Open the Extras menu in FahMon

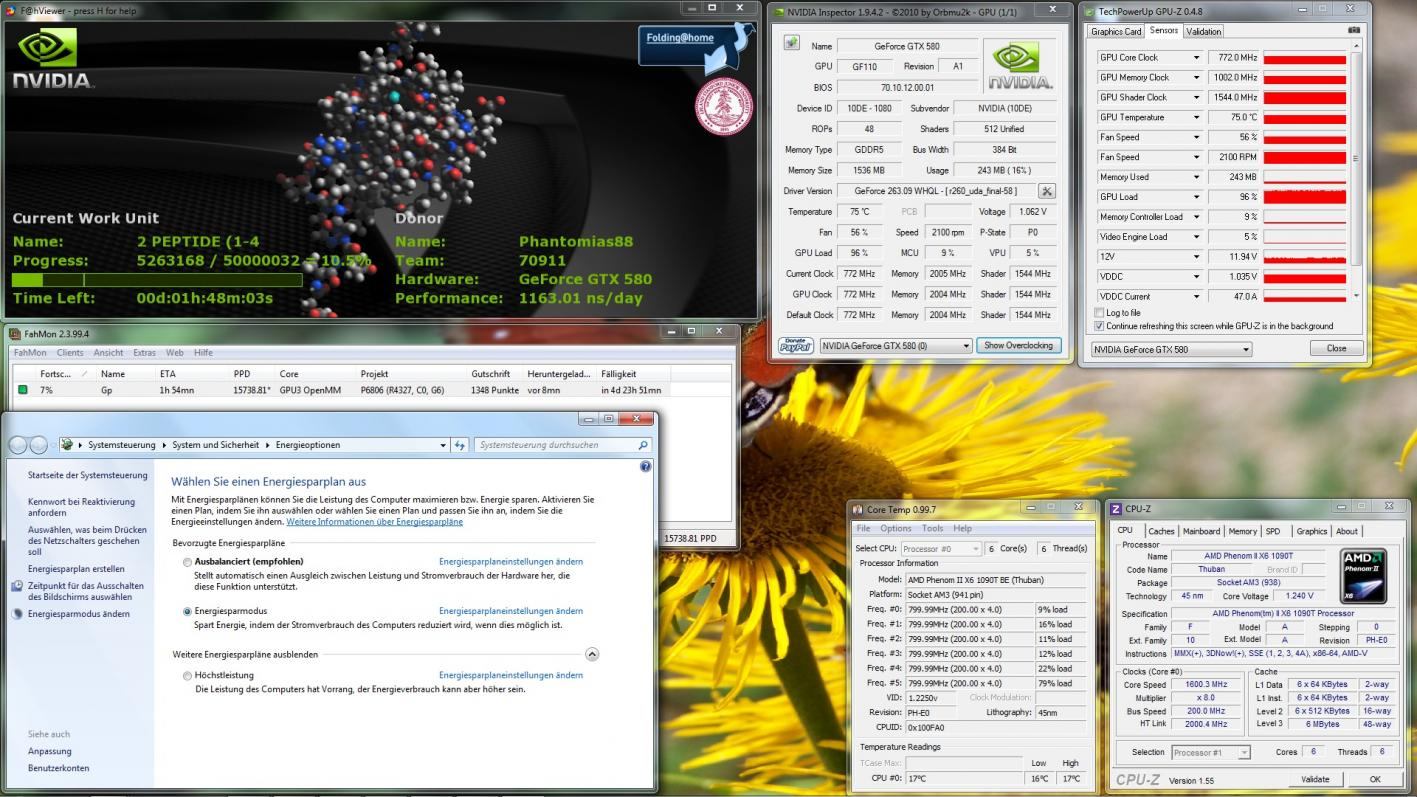[x=144, y=353]
